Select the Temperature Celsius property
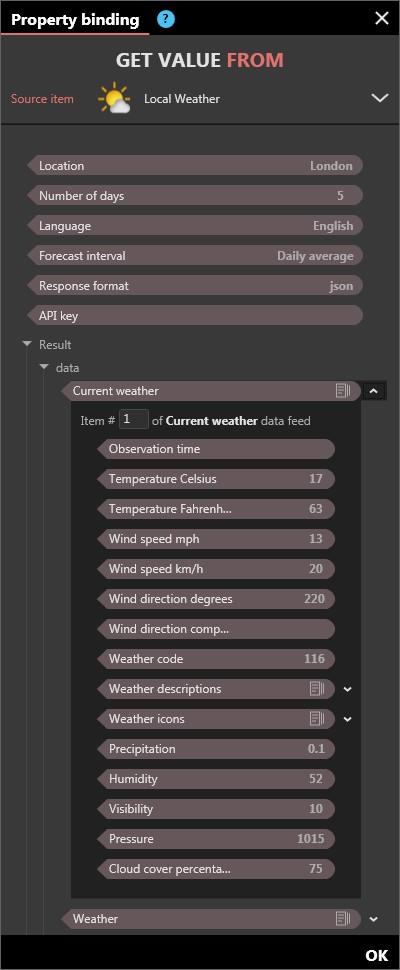 (x=216, y=479)
